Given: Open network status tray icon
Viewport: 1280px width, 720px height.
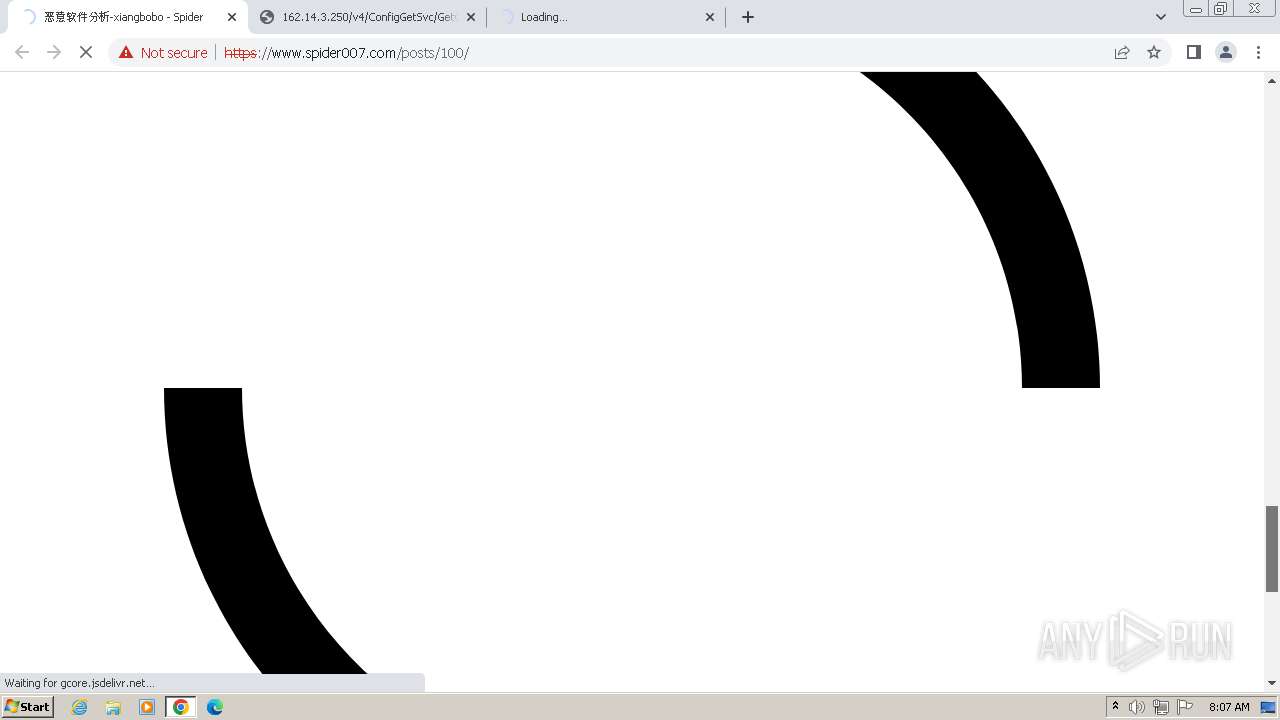Looking at the screenshot, I should click(x=1161, y=707).
